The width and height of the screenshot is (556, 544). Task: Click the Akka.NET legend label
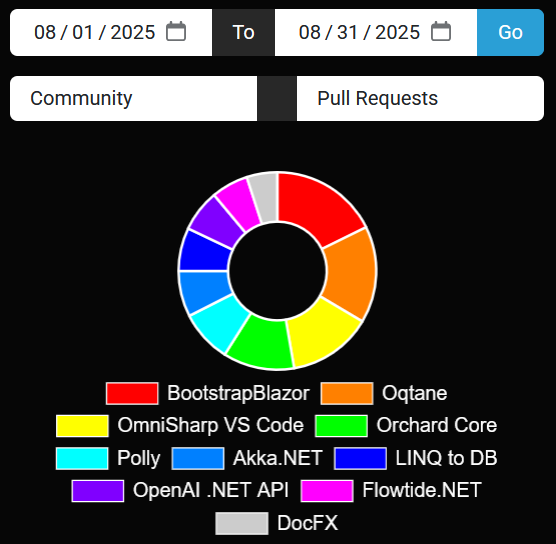278,458
